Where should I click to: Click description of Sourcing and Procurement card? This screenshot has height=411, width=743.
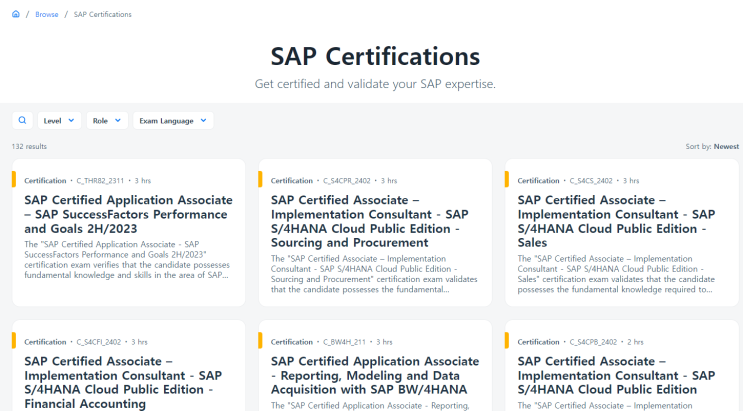coord(374,274)
